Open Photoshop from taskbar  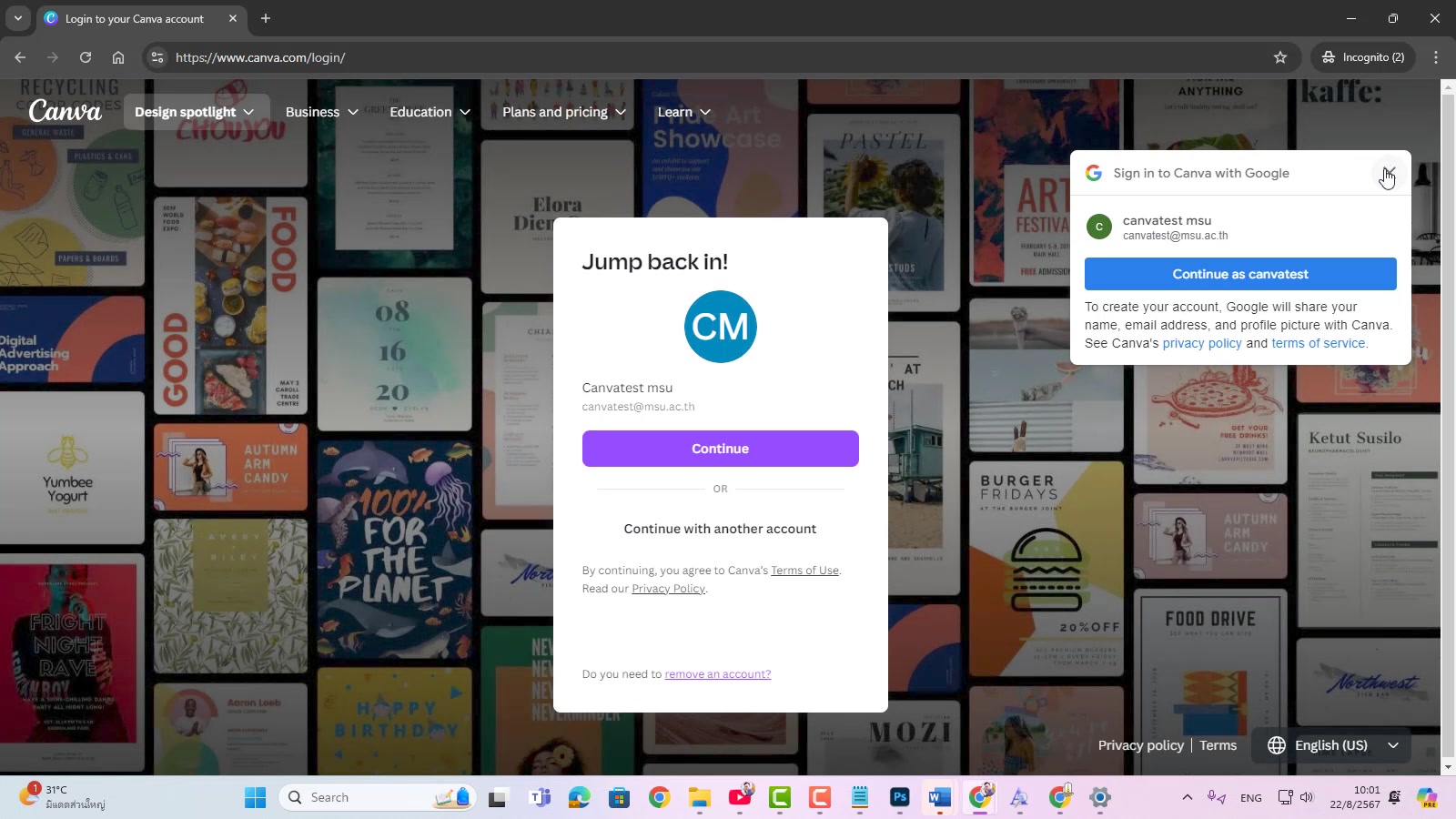tap(900, 798)
